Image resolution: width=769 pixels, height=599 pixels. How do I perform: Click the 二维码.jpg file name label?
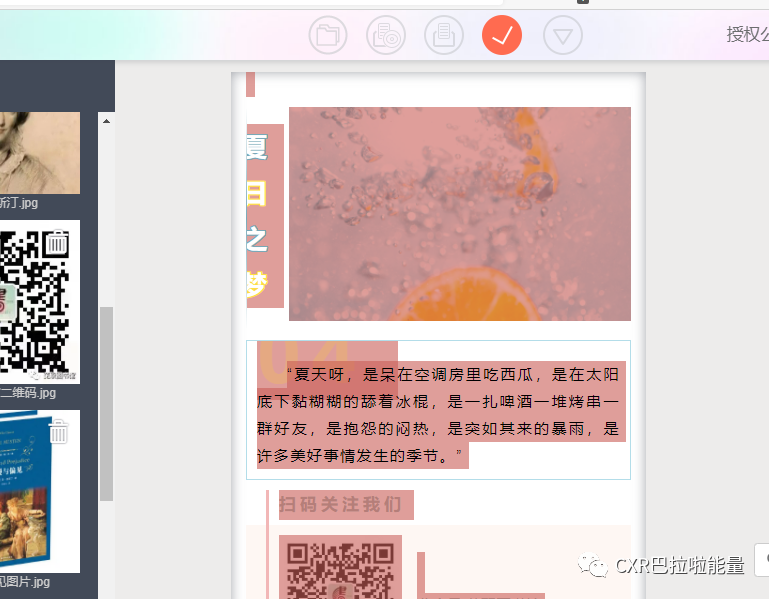click(x=28, y=392)
